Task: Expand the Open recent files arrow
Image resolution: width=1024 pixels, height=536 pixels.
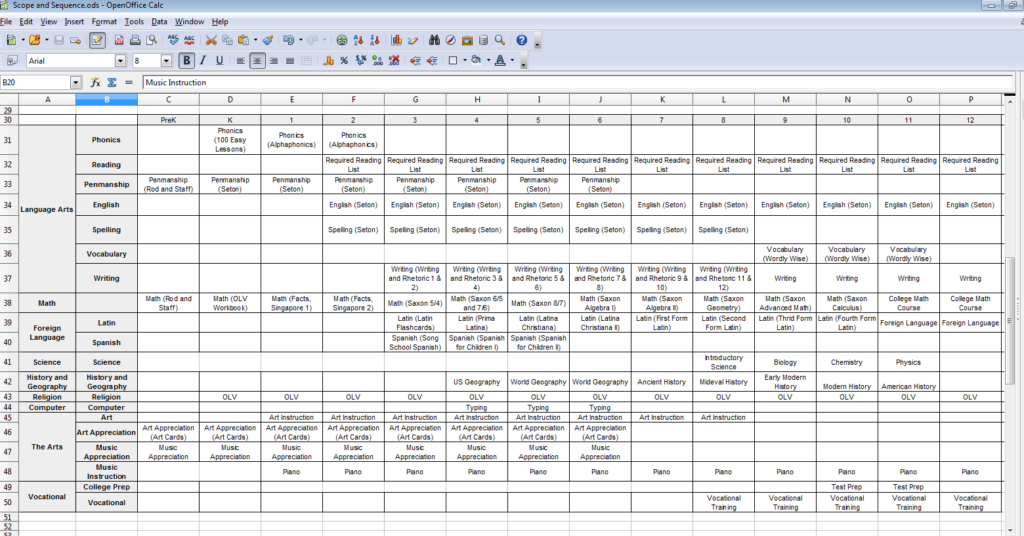Action: pos(46,40)
